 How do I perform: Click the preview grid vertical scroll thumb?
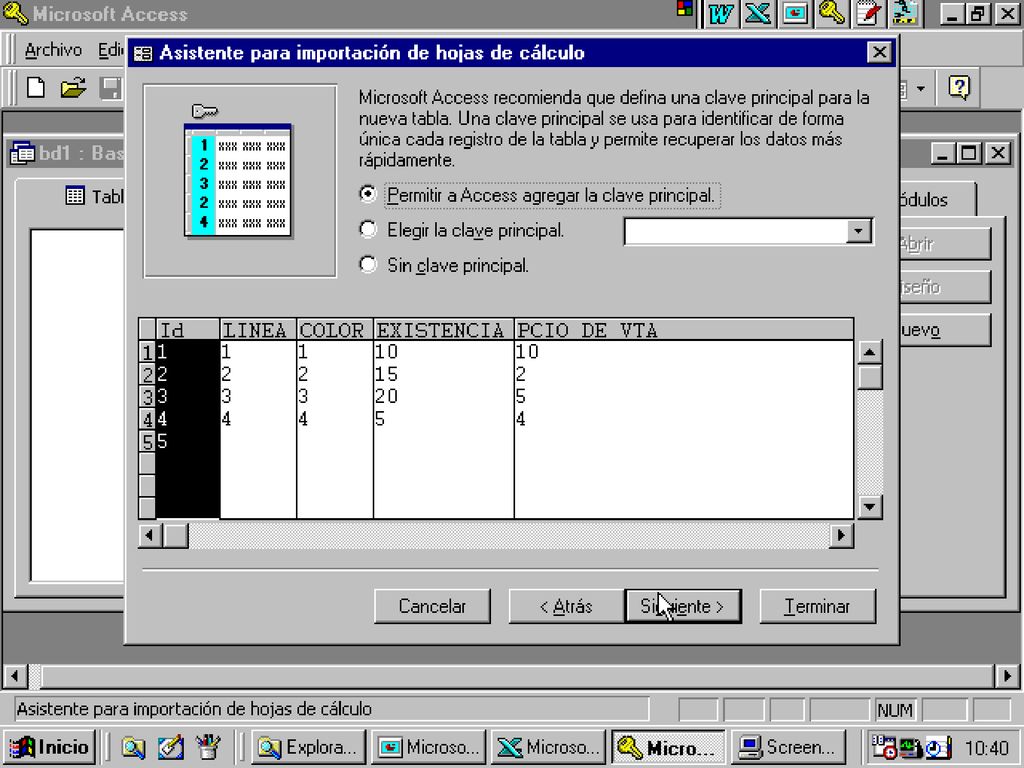tap(869, 377)
